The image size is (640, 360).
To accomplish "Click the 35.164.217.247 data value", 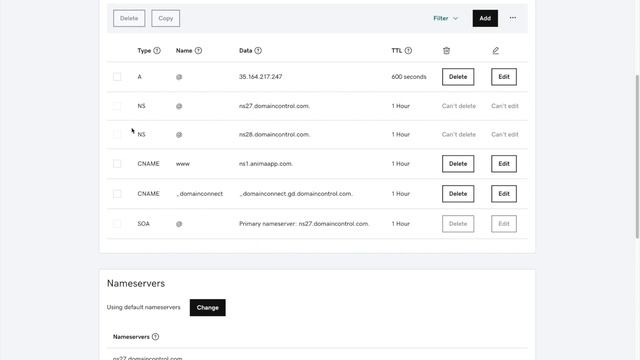I will pyautogui.click(x=260, y=77).
